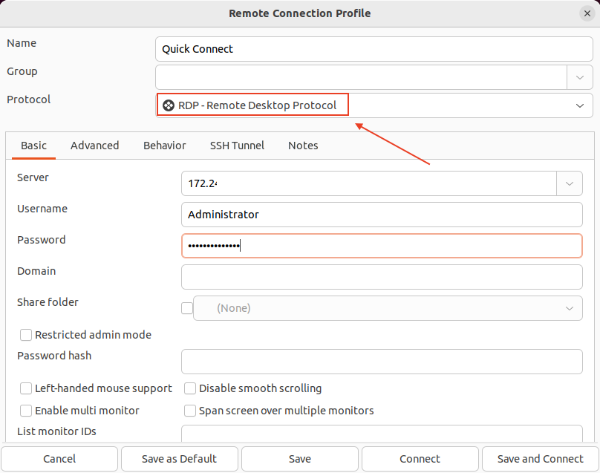The image size is (600, 473).
Task: Click the Connect button
Action: point(420,459)
